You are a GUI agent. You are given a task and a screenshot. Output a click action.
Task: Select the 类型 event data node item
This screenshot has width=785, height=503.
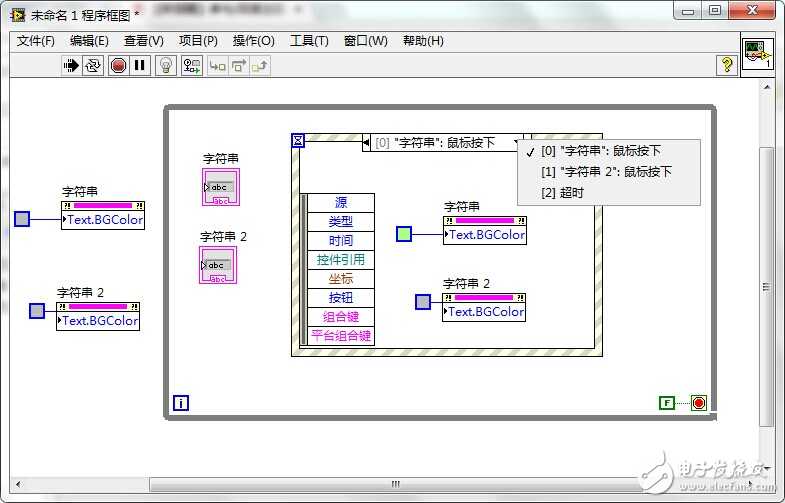[x=340, y=222]
